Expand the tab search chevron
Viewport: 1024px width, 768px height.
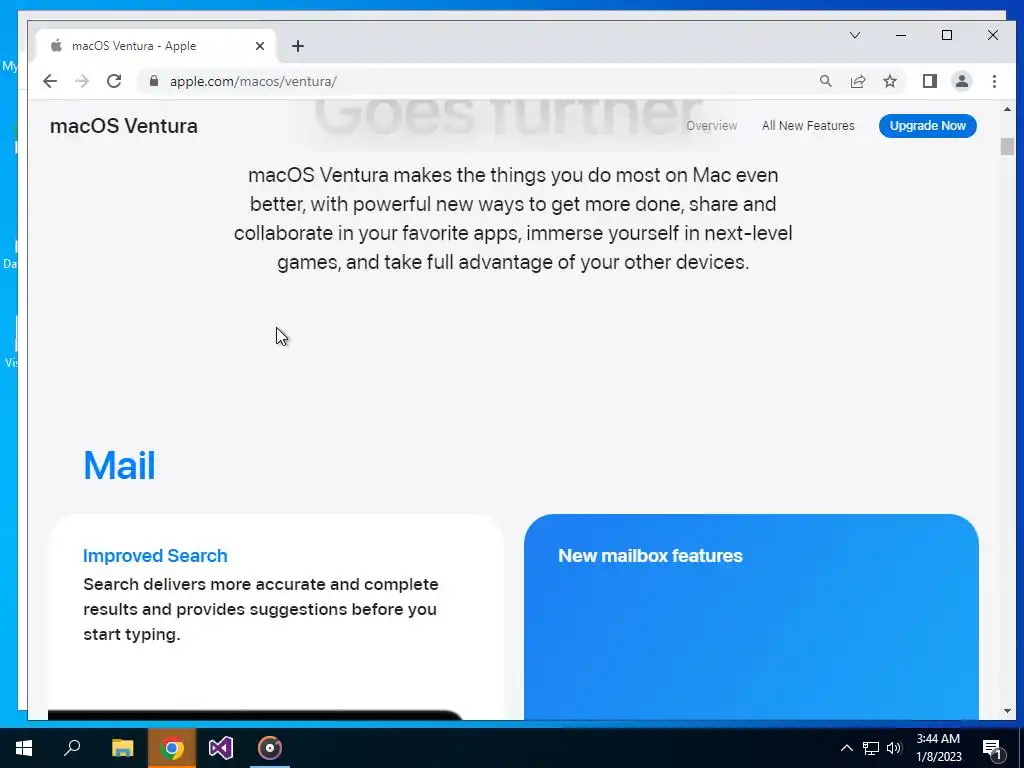point(855,35)
